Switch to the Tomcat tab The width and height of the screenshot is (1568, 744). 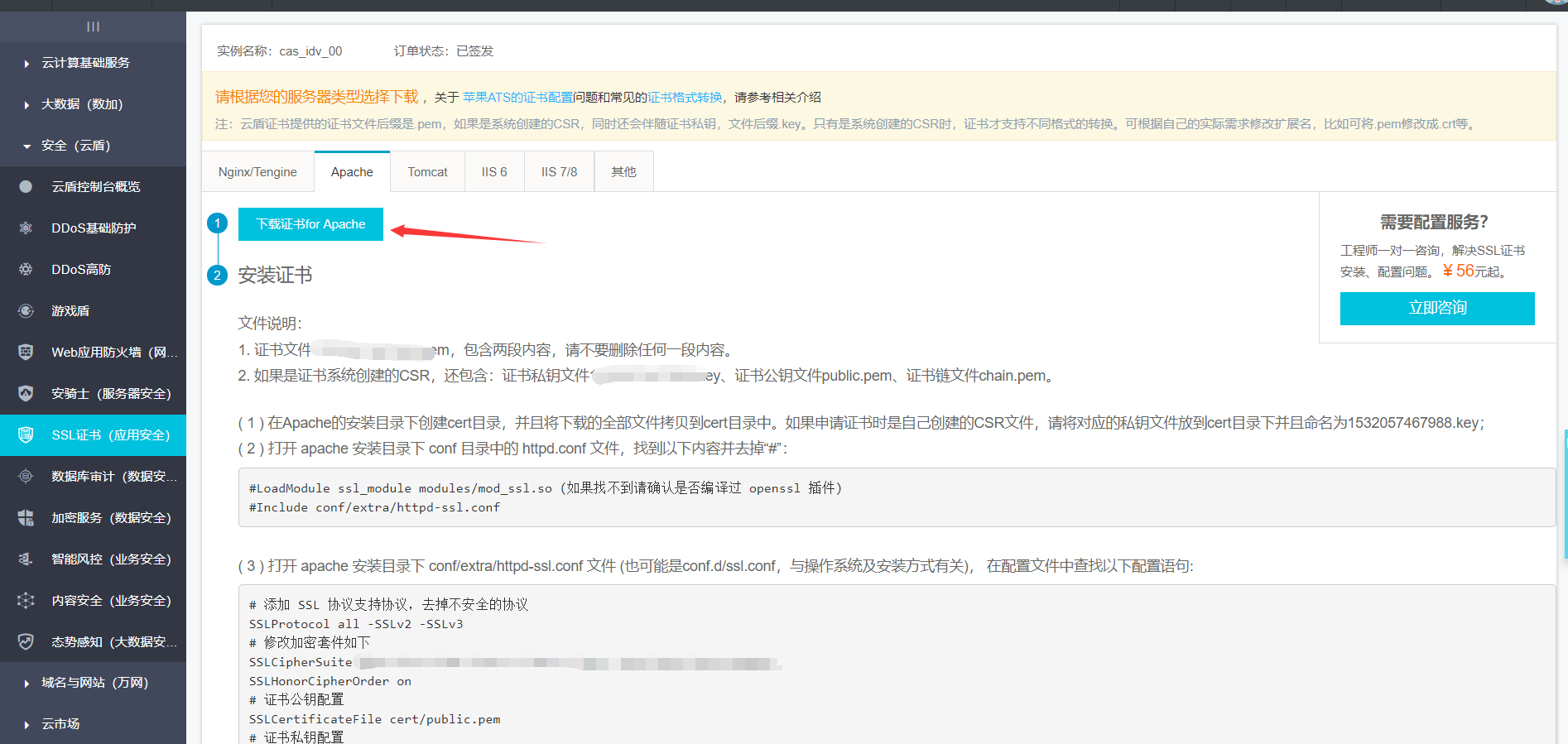click(x=427, y=172)
